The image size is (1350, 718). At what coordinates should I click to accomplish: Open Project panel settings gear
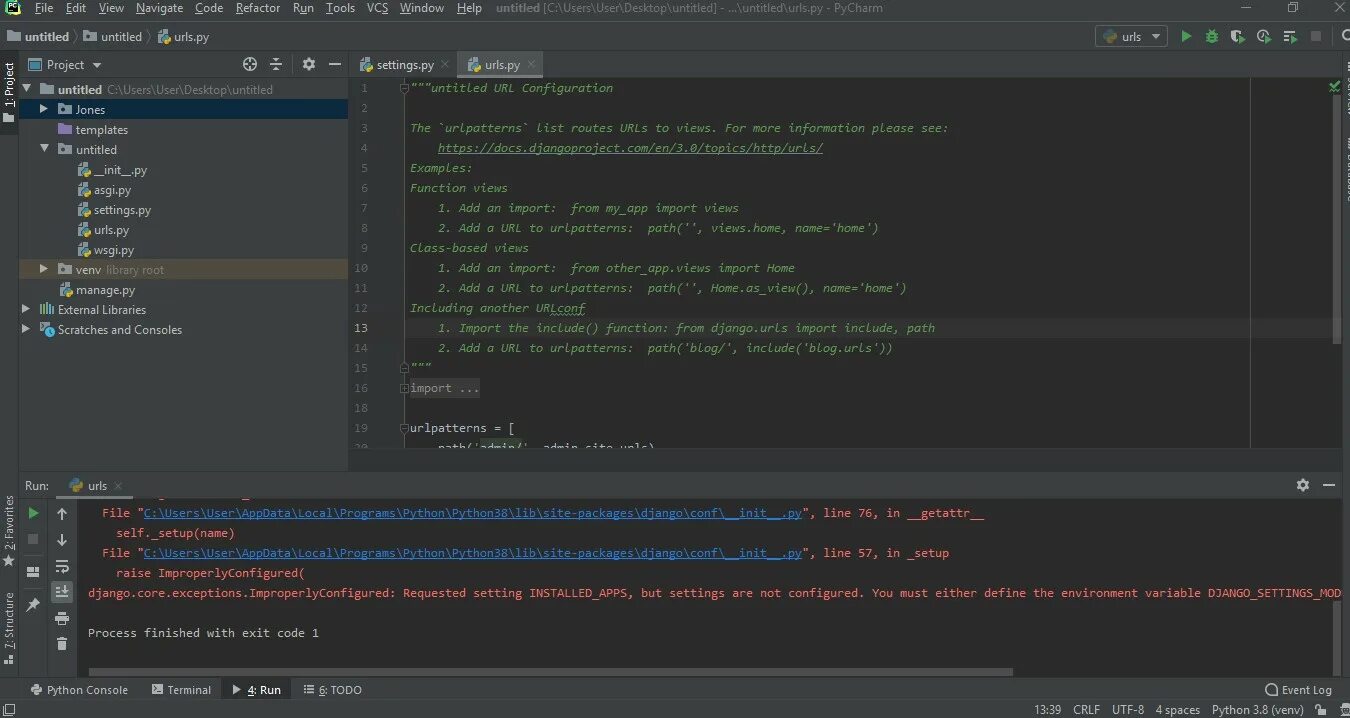tap(309, 64)
